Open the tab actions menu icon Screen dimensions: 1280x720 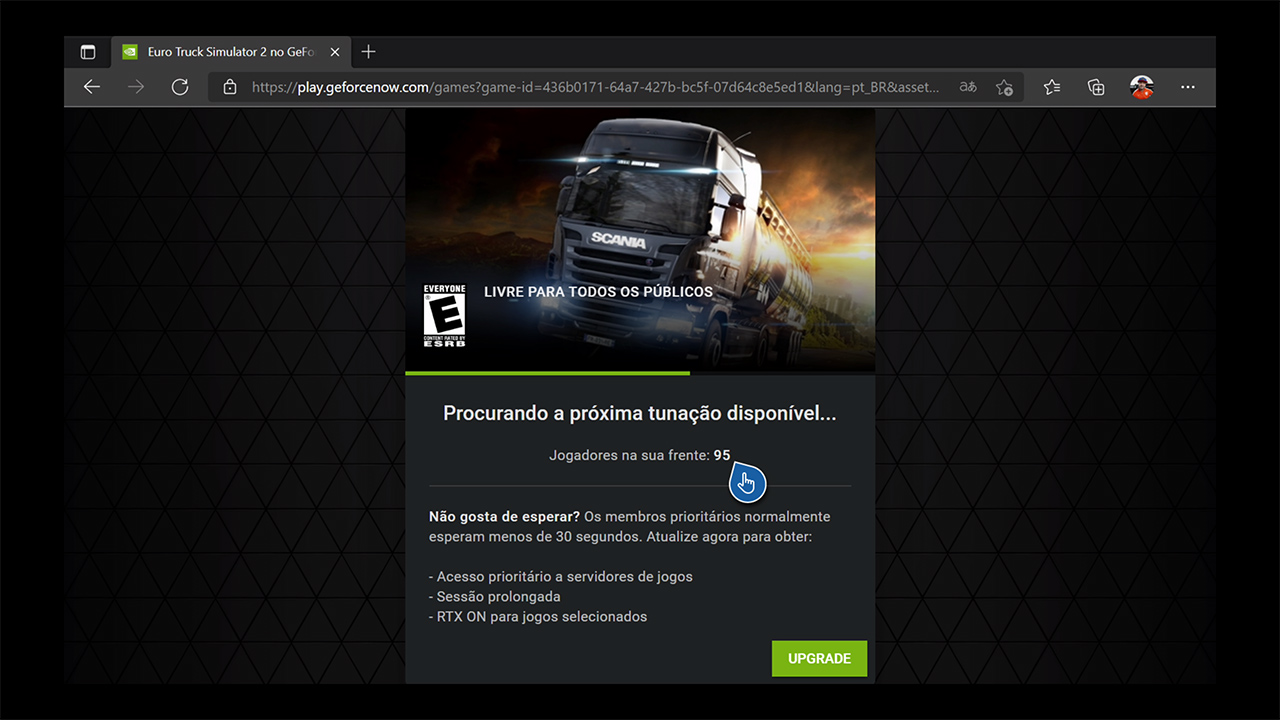tap(88, 52)
